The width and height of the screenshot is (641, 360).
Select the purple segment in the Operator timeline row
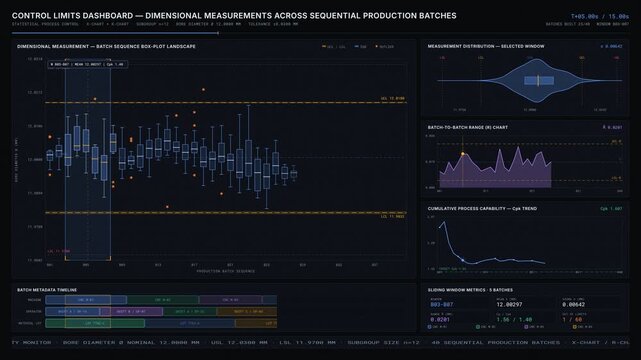point(131,311)
